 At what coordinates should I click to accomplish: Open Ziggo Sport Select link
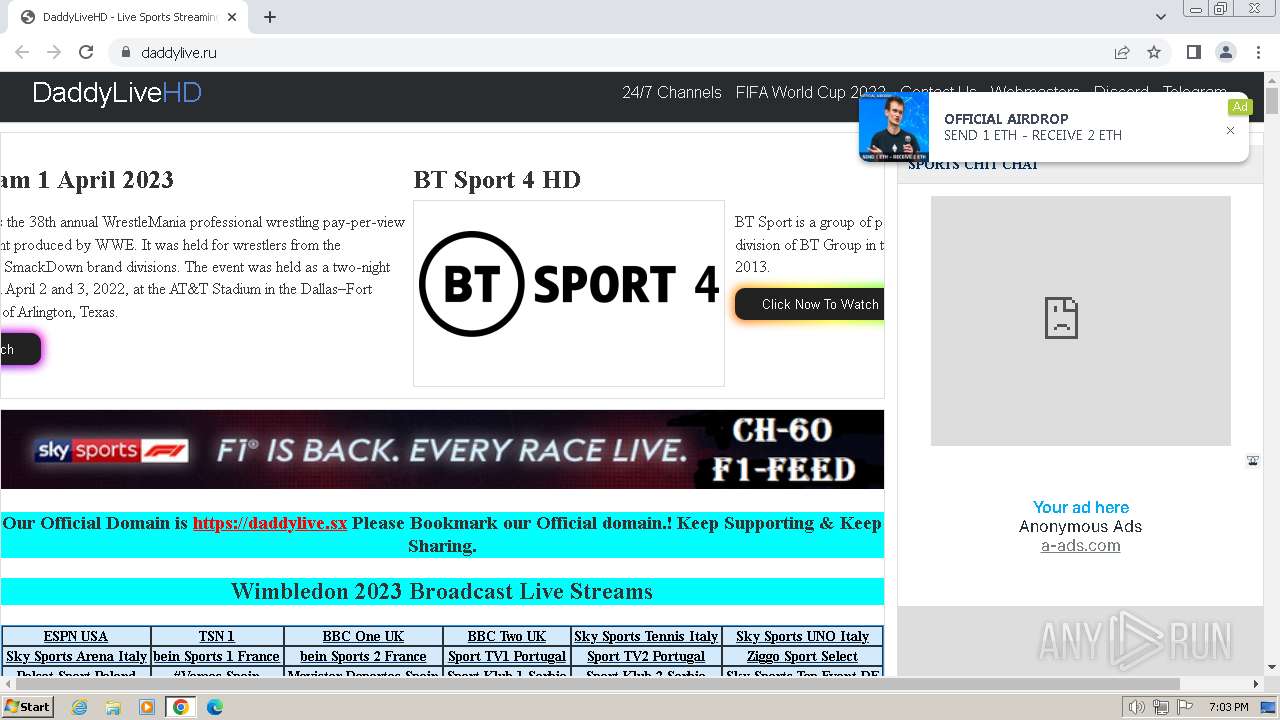click(802, 656)
